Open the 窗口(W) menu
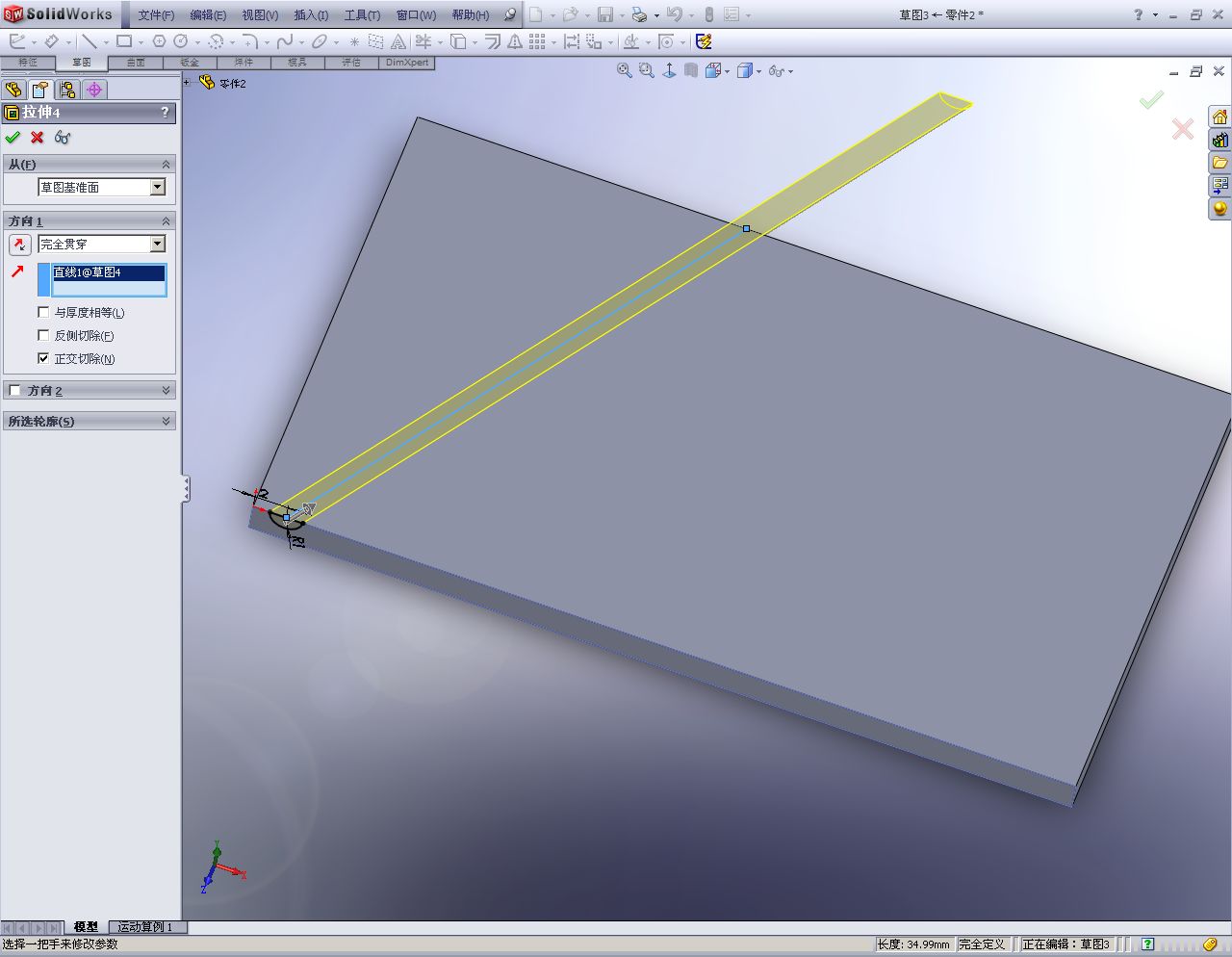This screenshot has width=1232, height=957. point(416,15)
